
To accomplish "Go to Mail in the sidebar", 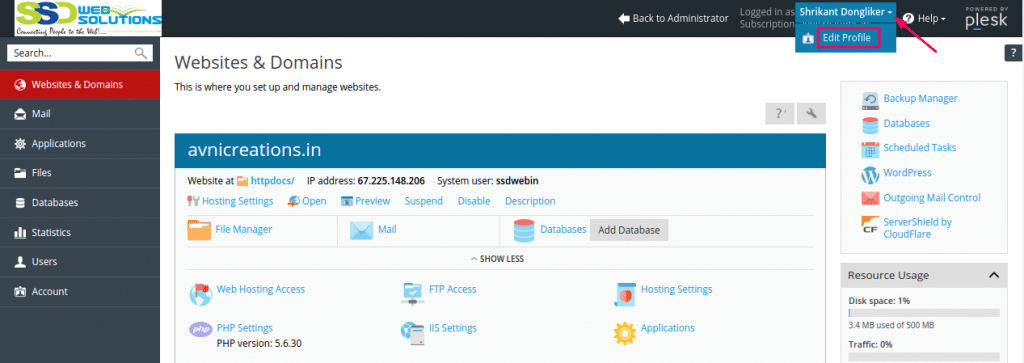I will (80, 114).
